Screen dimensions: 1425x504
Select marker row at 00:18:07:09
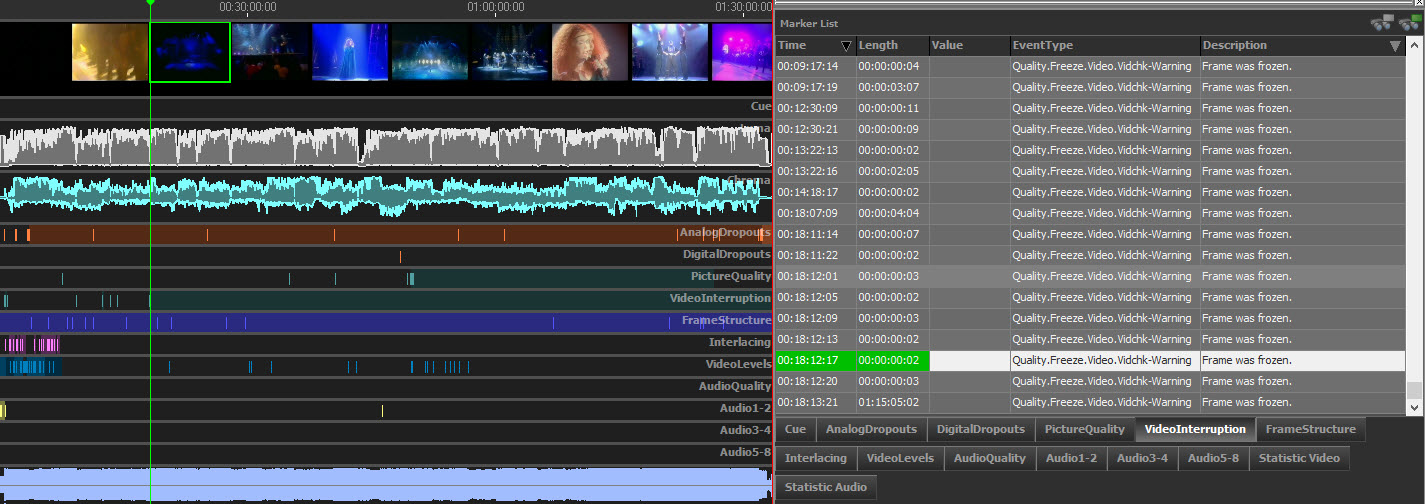coord(1091,213)
